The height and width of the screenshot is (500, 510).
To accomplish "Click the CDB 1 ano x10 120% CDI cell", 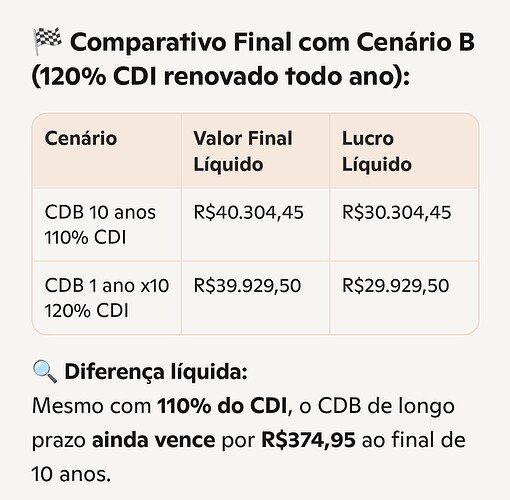I will (107, 298).
